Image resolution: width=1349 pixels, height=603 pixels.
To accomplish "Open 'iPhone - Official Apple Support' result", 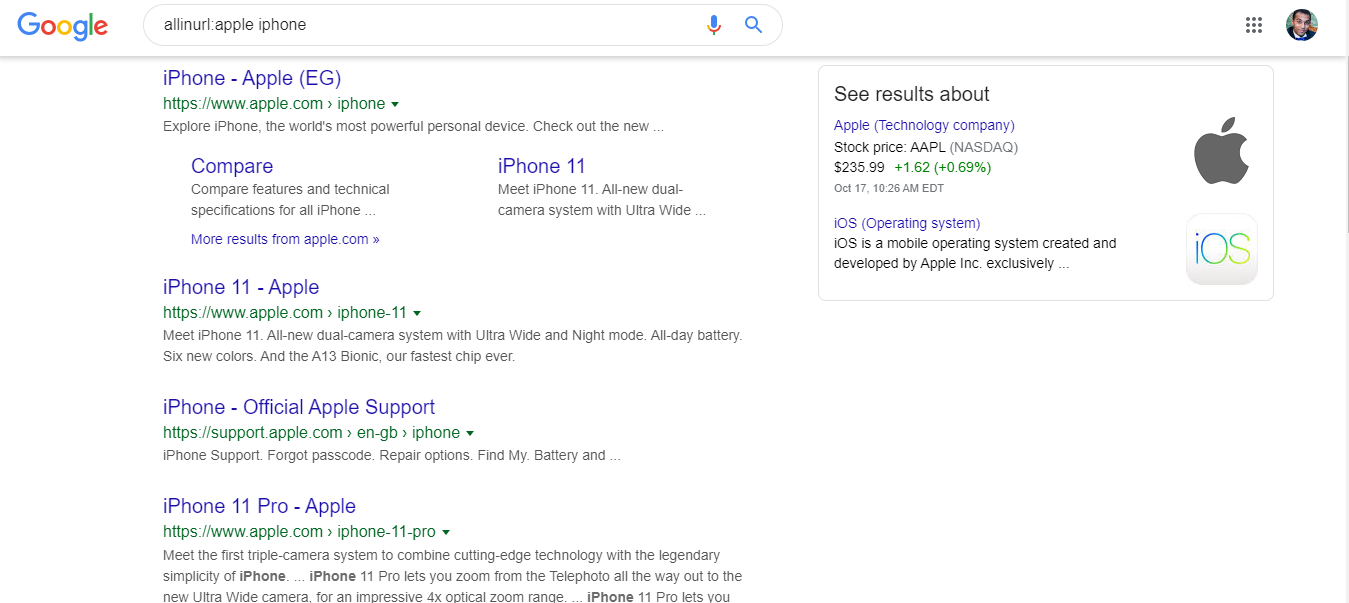I will point(299,407).
